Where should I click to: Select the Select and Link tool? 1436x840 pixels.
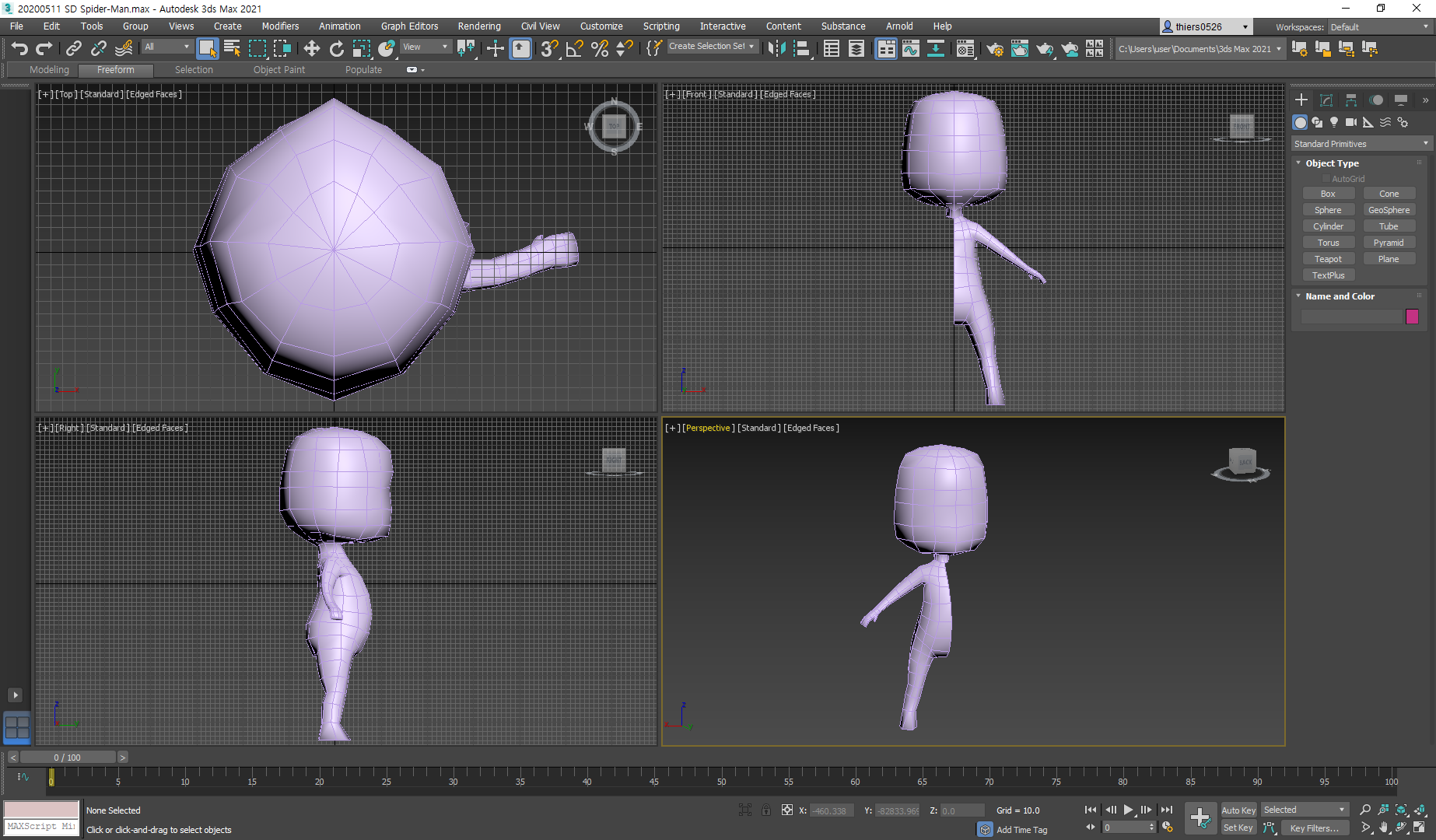pyautogui.click(x=73, y=49)
